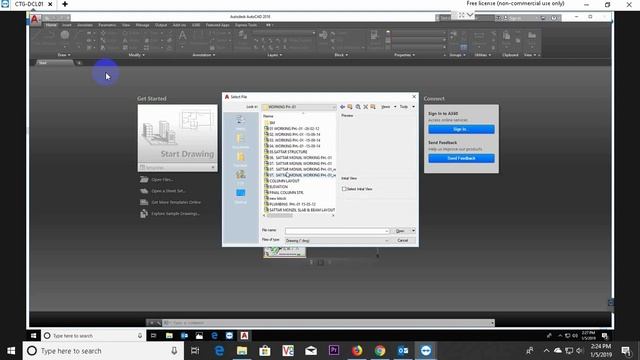
Task: Open Firefox from local taskbar
Action: [x=357, y=351]
